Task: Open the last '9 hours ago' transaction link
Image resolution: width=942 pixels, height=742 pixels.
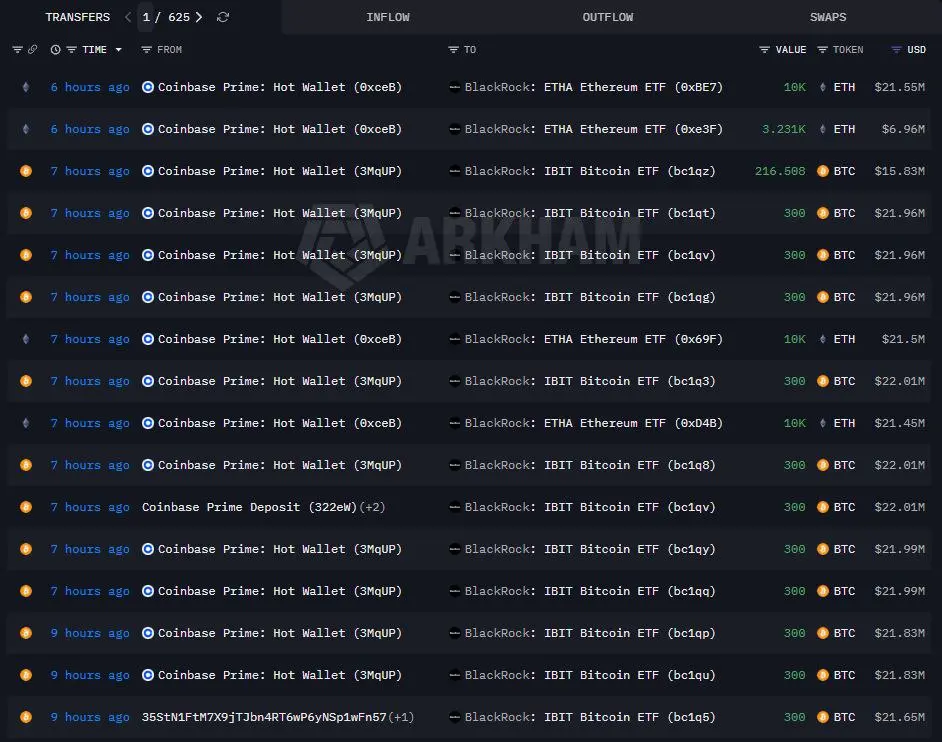Action: tap(90, 717)
